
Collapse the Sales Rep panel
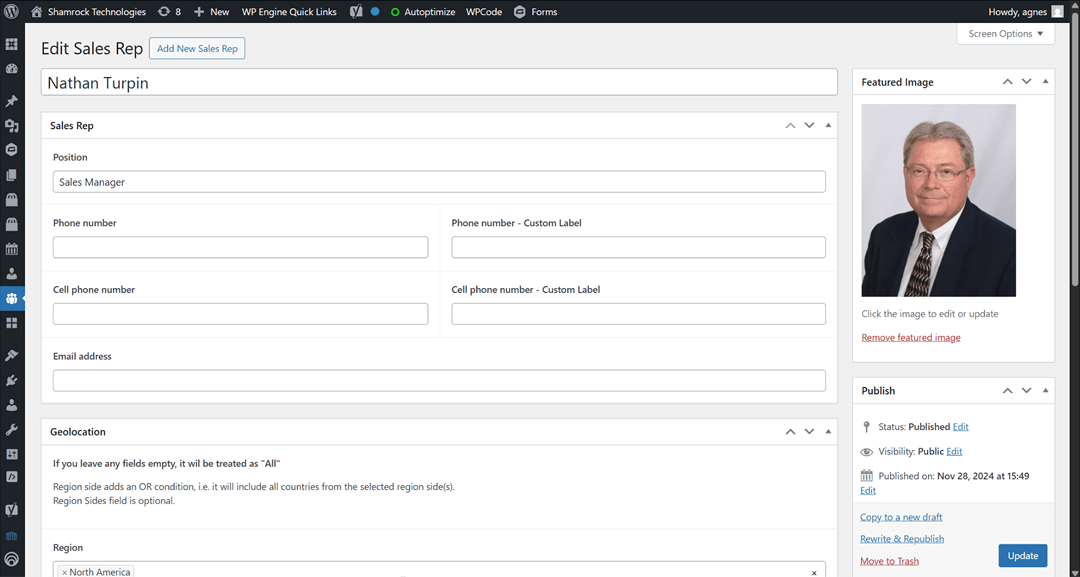828,124
